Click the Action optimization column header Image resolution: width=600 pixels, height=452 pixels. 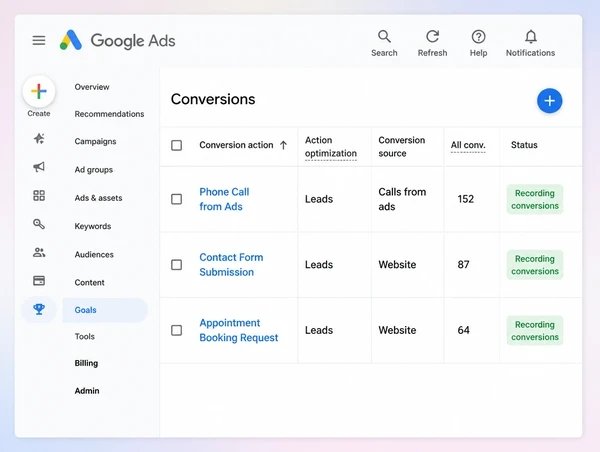331,147
